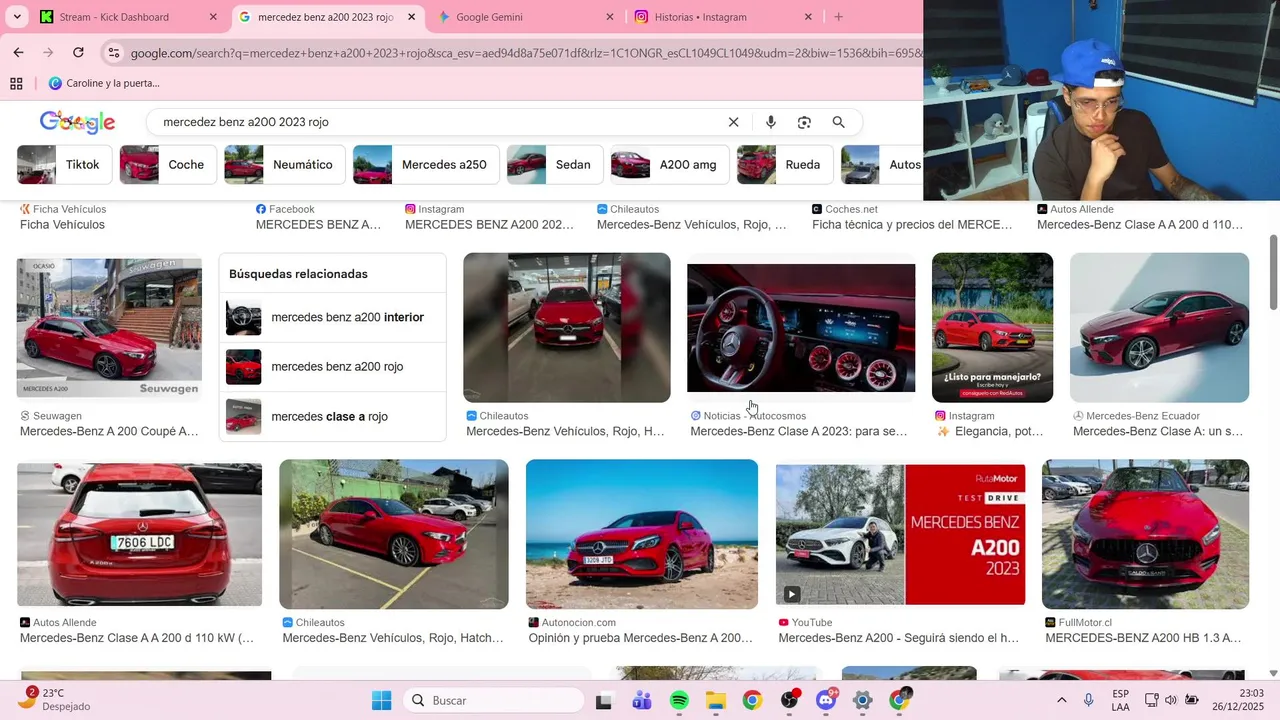Screen dimensions: 1280x720
Task: Open File Explorer from the taskbar
Action: click(x=716, y=701)
